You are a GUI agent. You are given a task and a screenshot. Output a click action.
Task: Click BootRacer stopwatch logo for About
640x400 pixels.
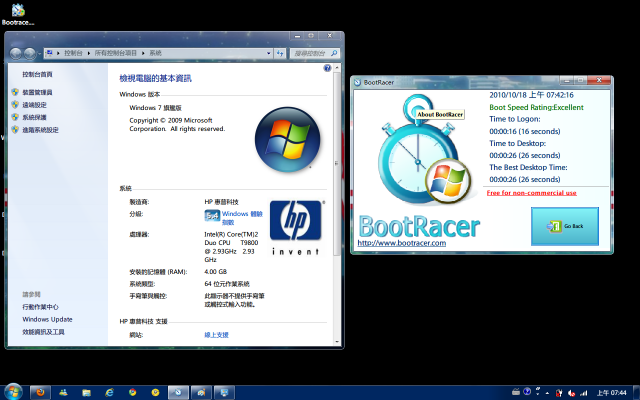(x=424, y=151)
